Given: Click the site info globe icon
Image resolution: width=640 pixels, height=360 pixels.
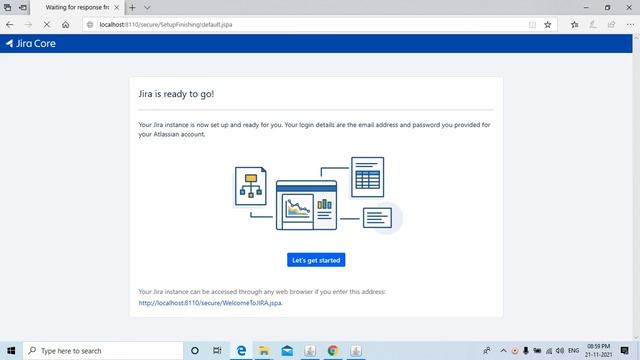Looking at the screenshot, I should (90, 24).
